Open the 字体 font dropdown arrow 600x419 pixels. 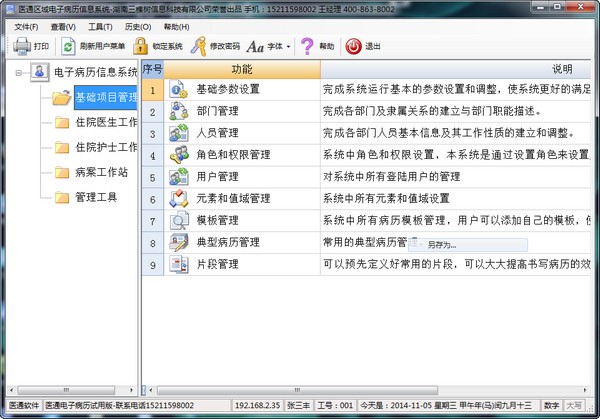tap(288, 46)
